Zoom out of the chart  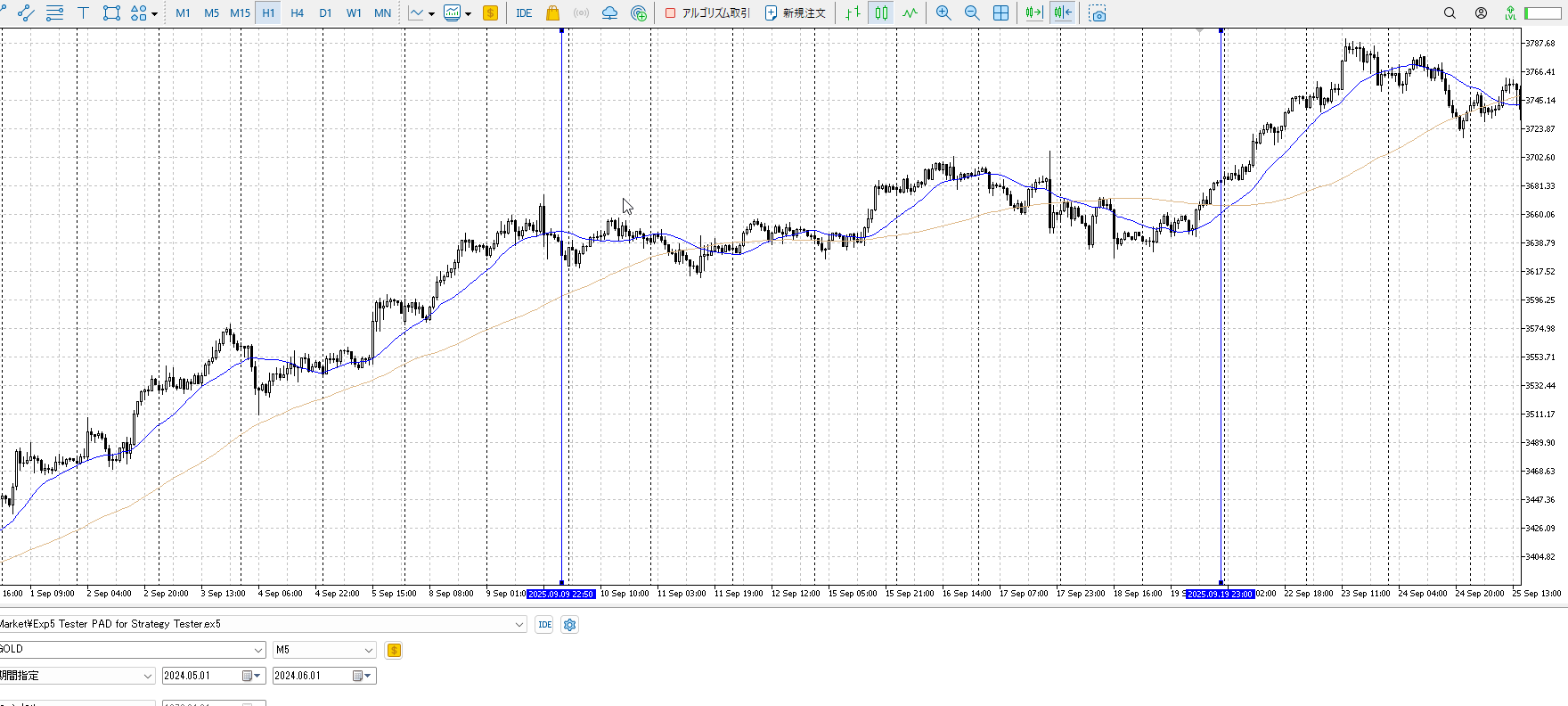(x=972, y=12)
